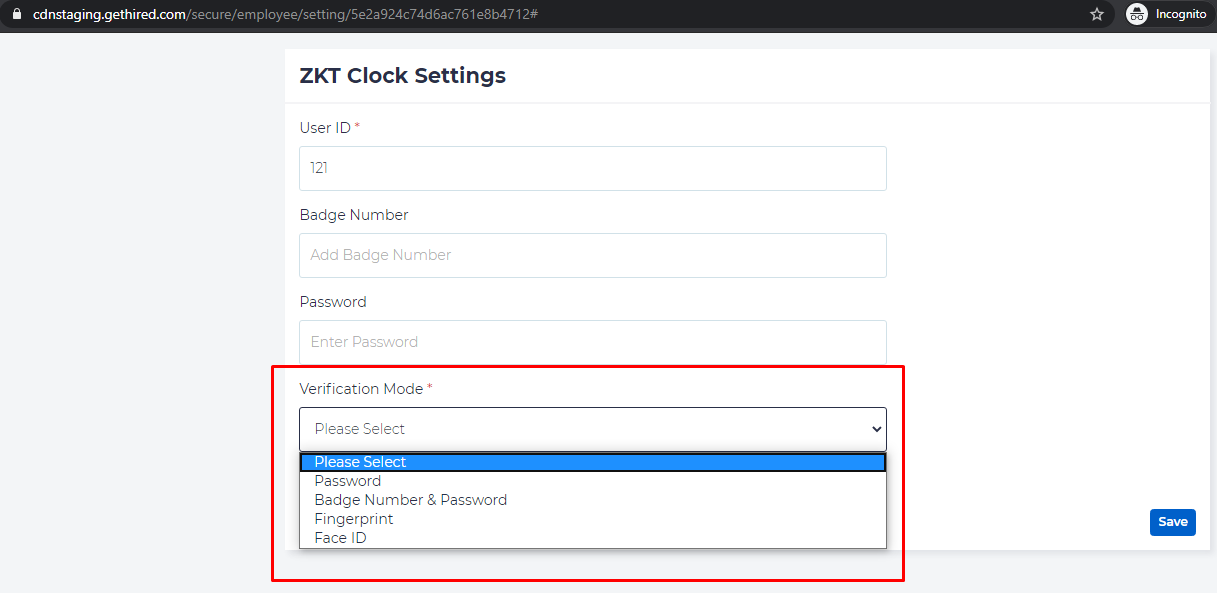Open the Verification Mode dropdown

592,429
